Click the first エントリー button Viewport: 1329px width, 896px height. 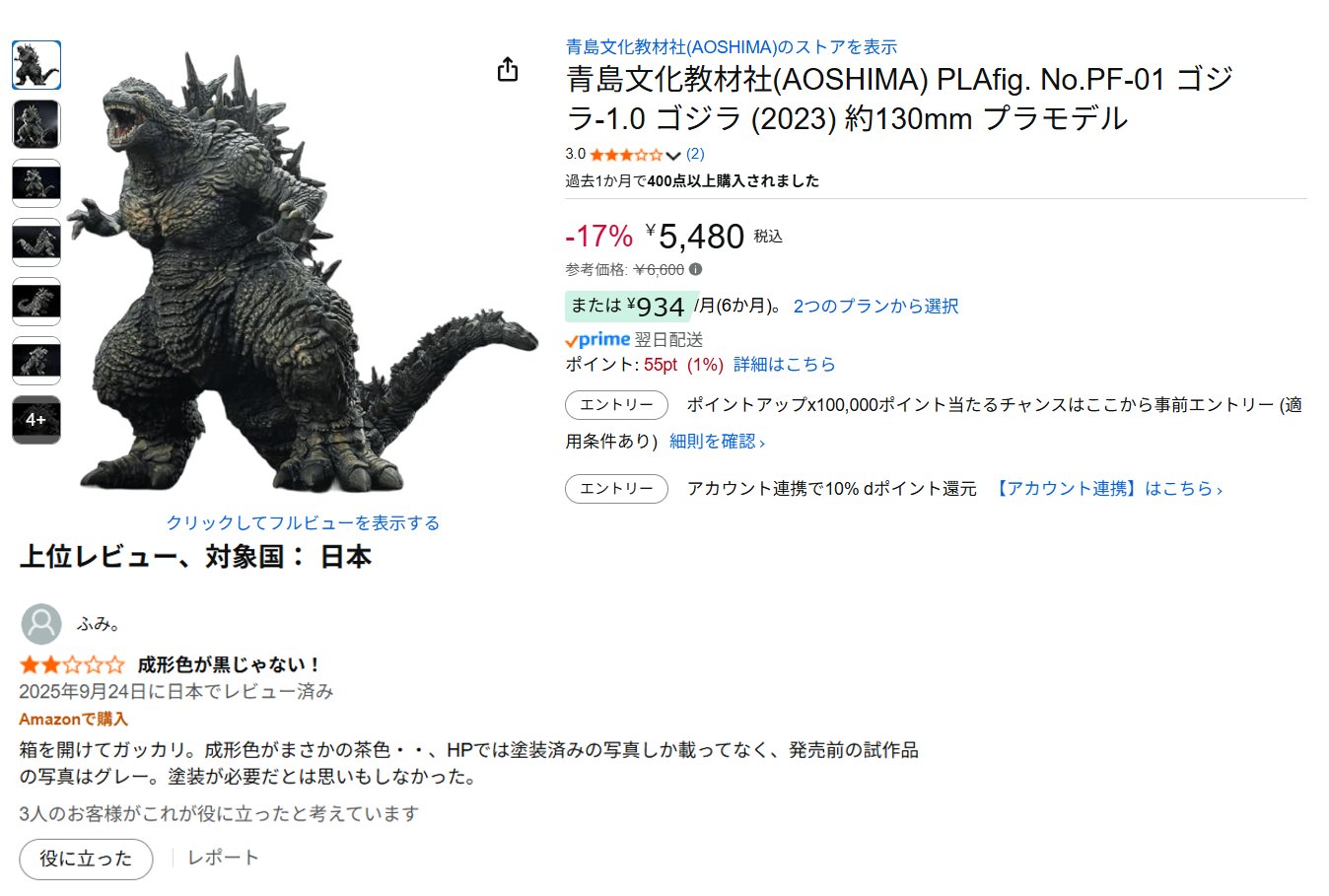(x=616, y=405)
